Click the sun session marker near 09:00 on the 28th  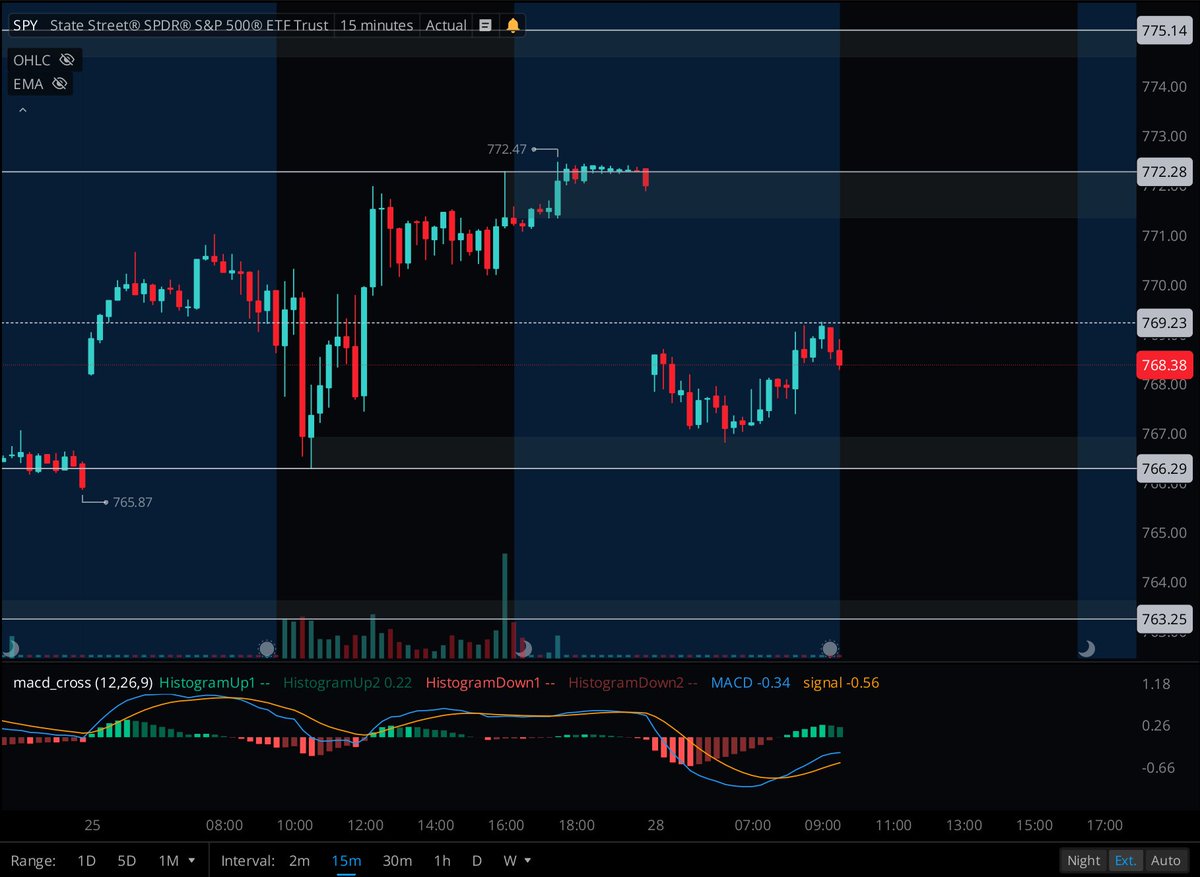(x=829, y=649)
